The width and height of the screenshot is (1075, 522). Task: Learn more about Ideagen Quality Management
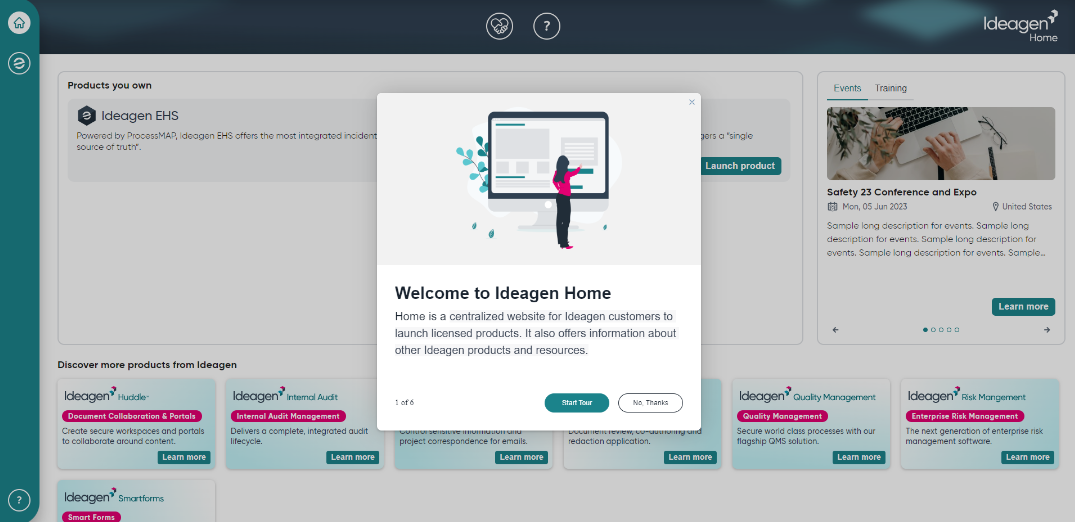[x=858, y=458]
